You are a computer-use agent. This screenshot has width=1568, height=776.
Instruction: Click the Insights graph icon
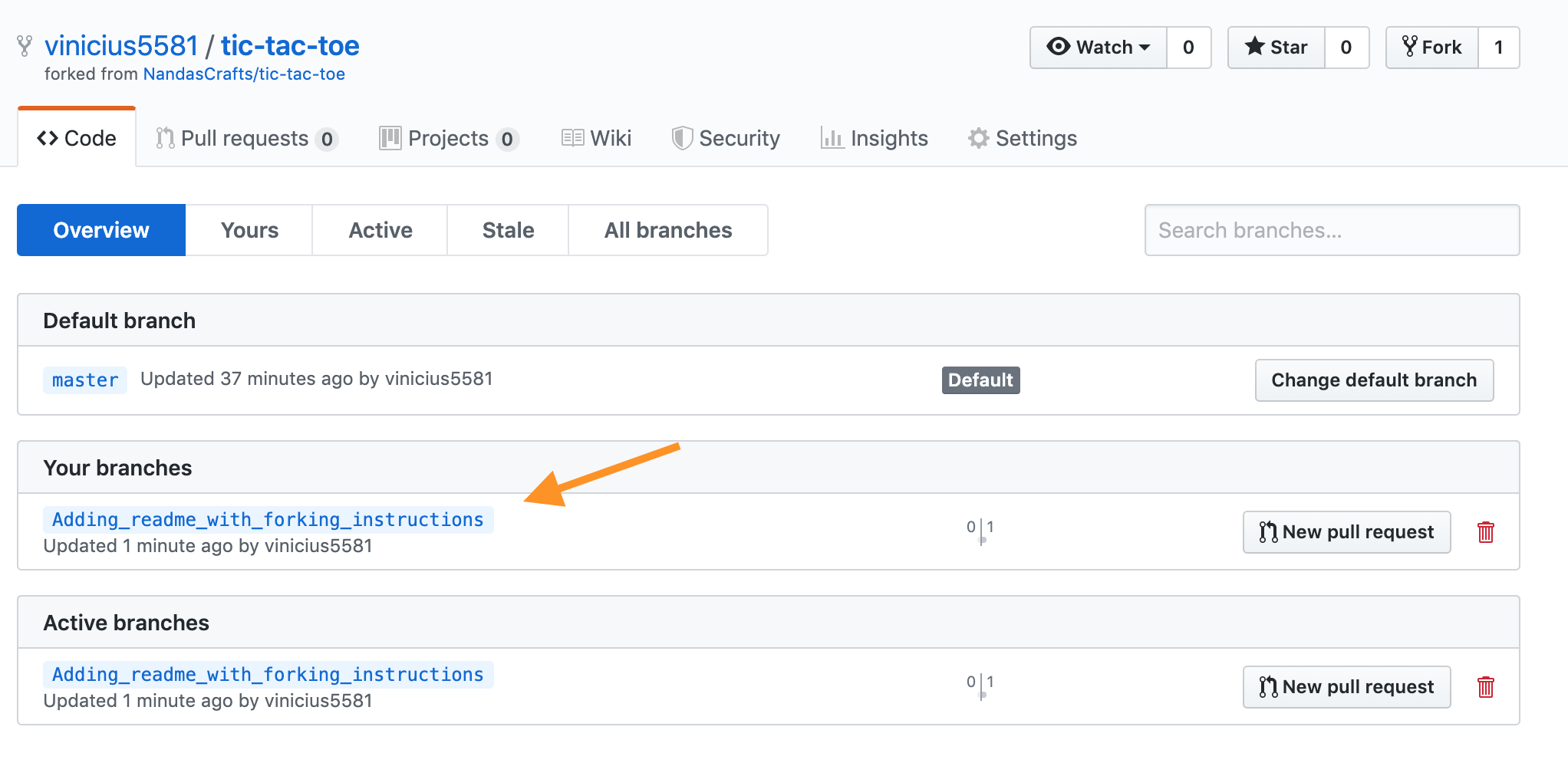(832, 138)
